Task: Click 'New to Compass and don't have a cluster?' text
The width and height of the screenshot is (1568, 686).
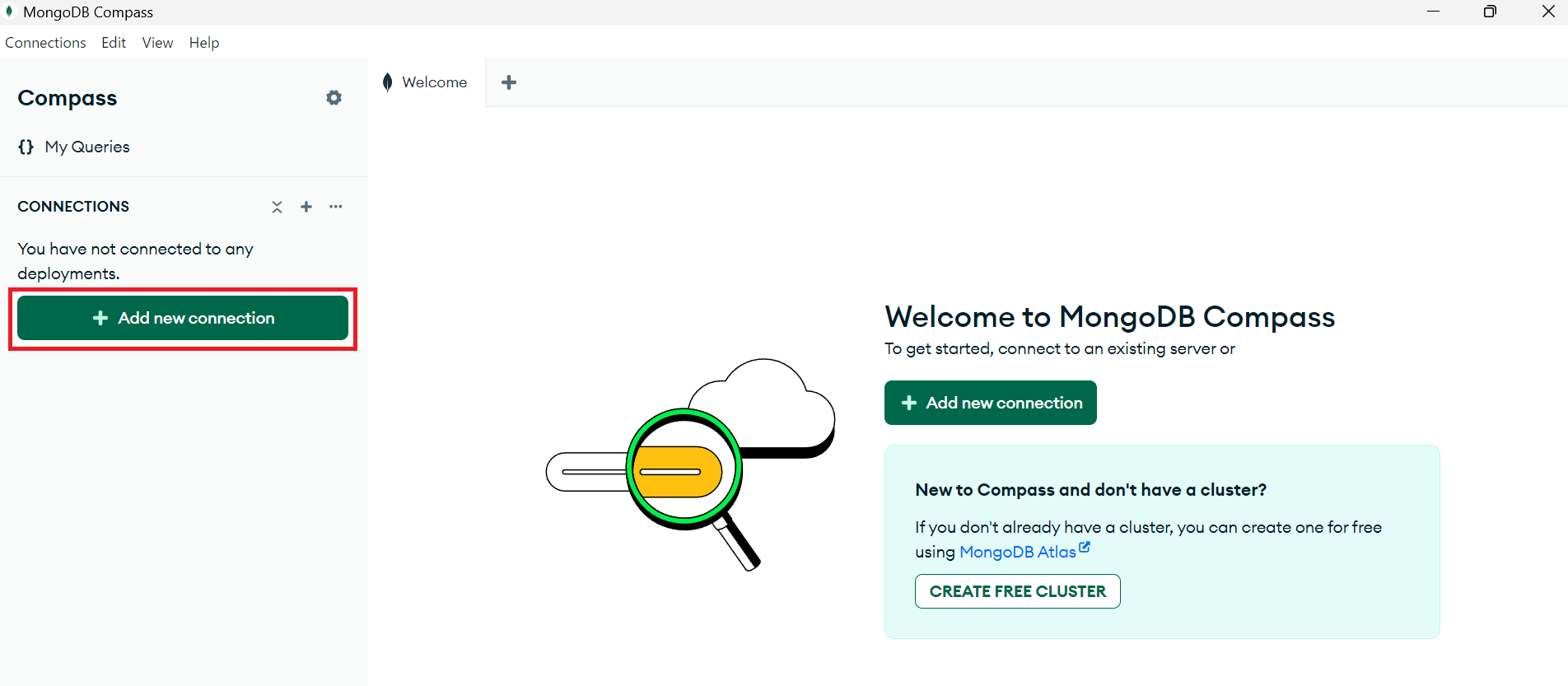Action: click(x=1091, y=490)
